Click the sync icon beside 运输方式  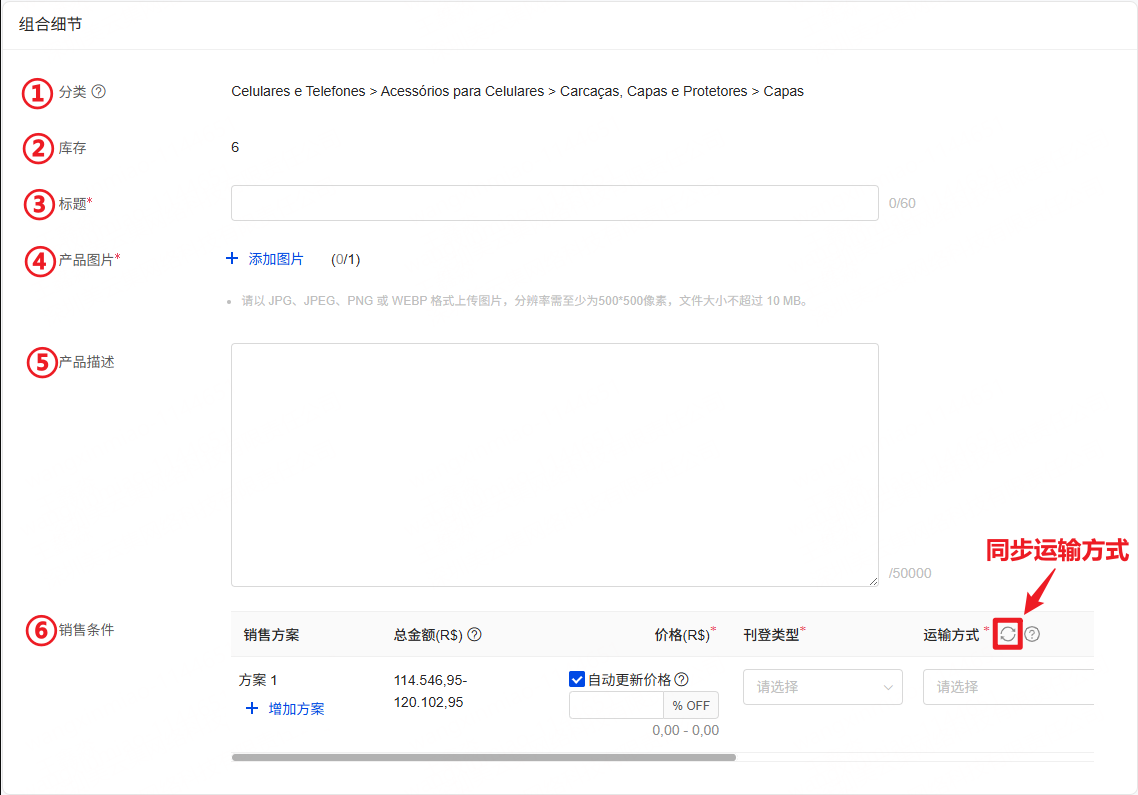click(x=1008, y=634)
